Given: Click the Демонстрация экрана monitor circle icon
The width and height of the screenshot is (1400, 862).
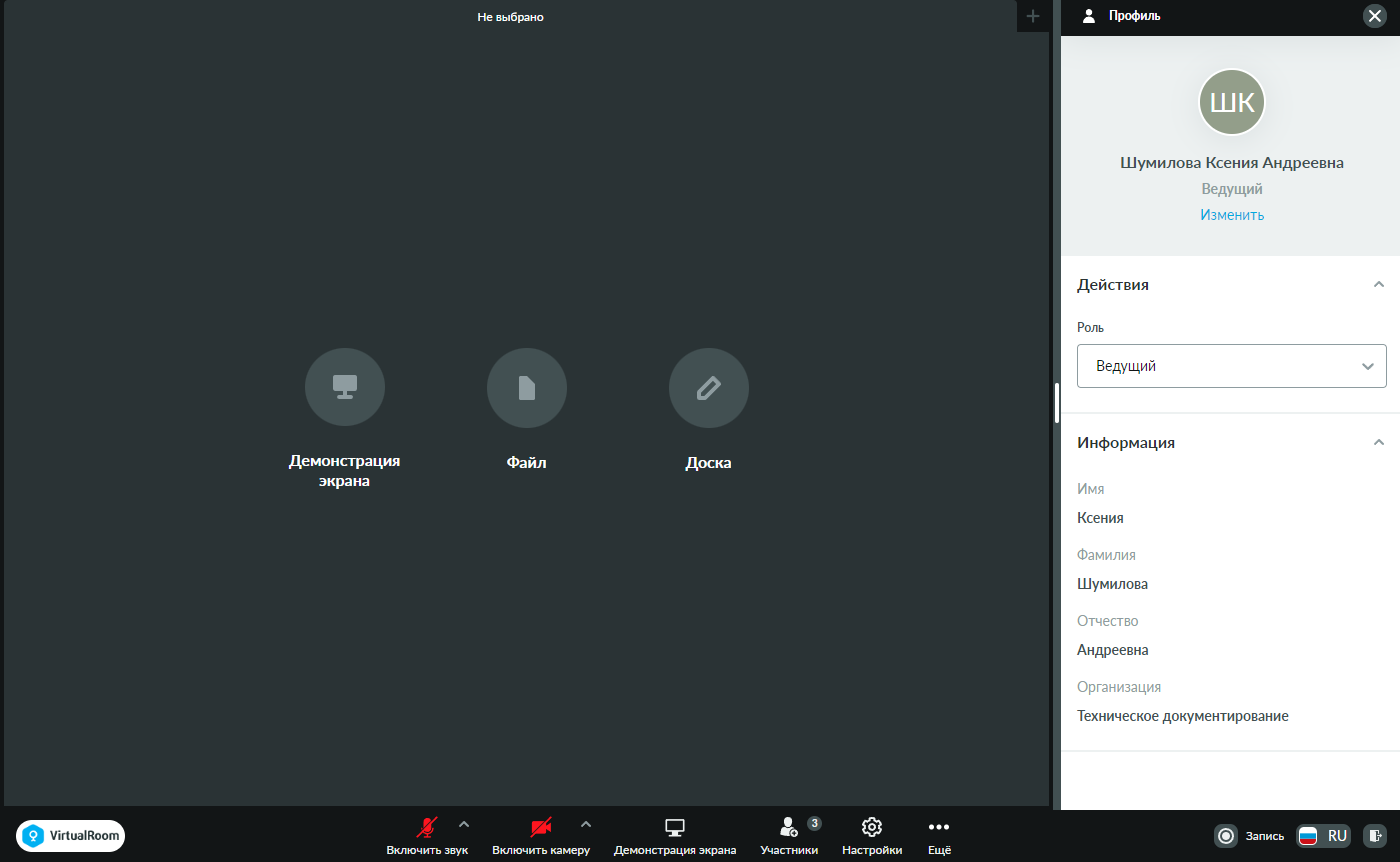Looking at the screenshot, I should coord(345,388).
